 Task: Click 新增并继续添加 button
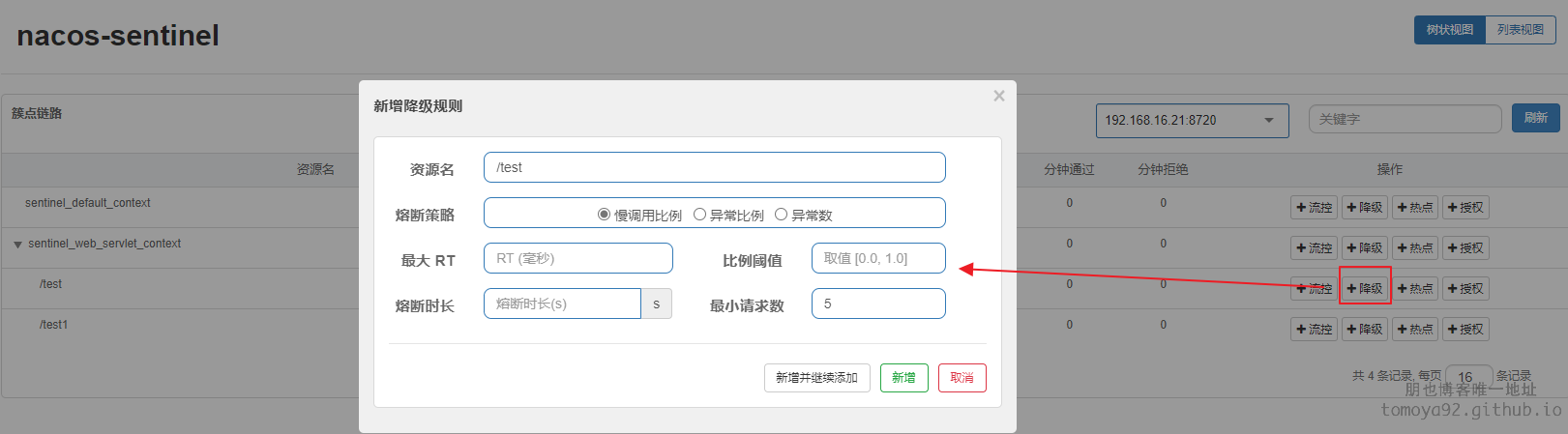[817, 377]
